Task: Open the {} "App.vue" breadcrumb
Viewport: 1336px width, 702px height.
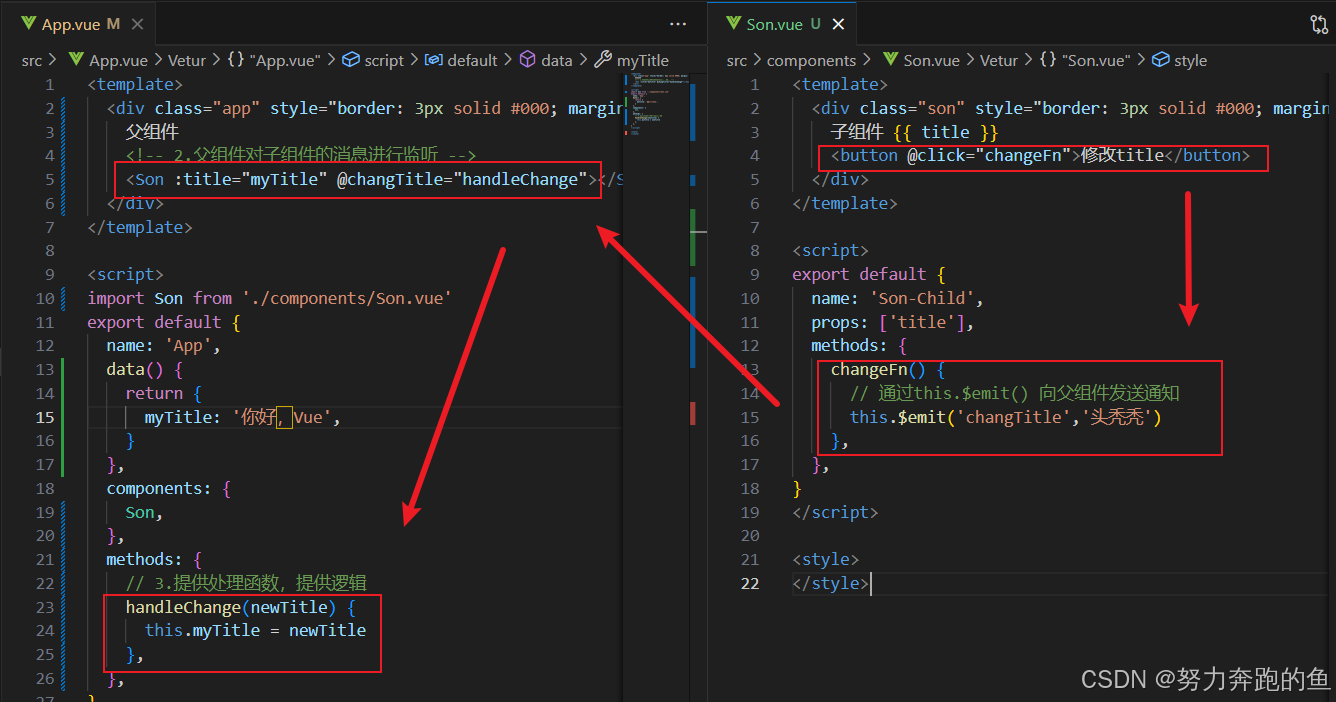Action: tap(273, 60)
